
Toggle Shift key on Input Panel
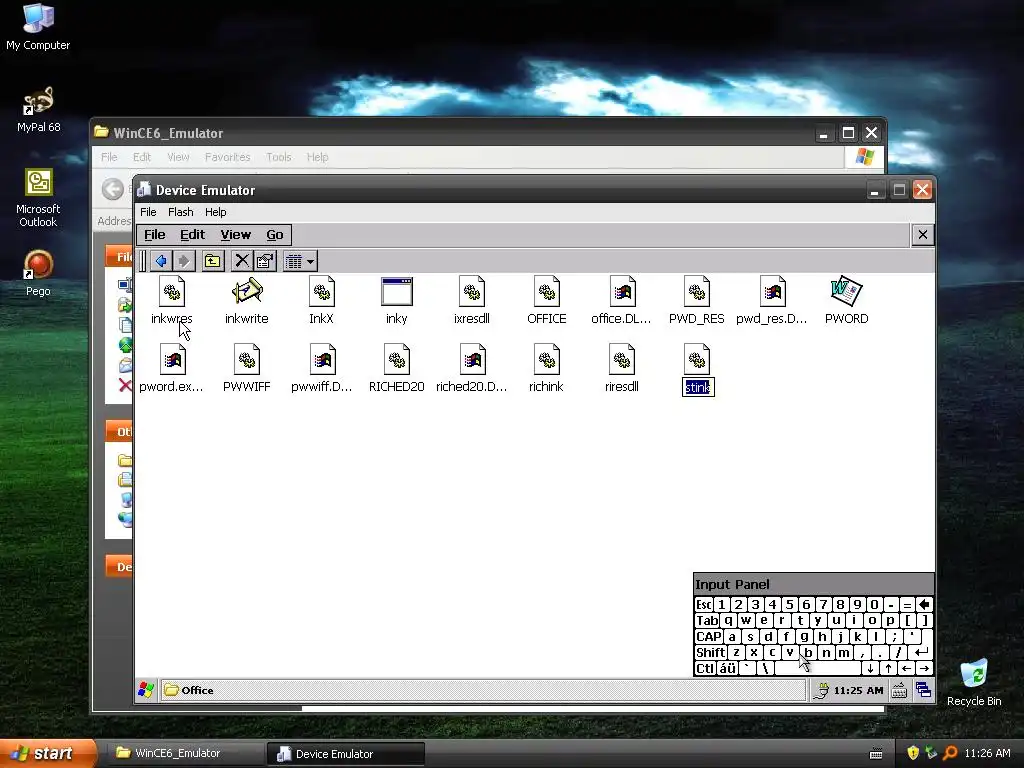711,652
